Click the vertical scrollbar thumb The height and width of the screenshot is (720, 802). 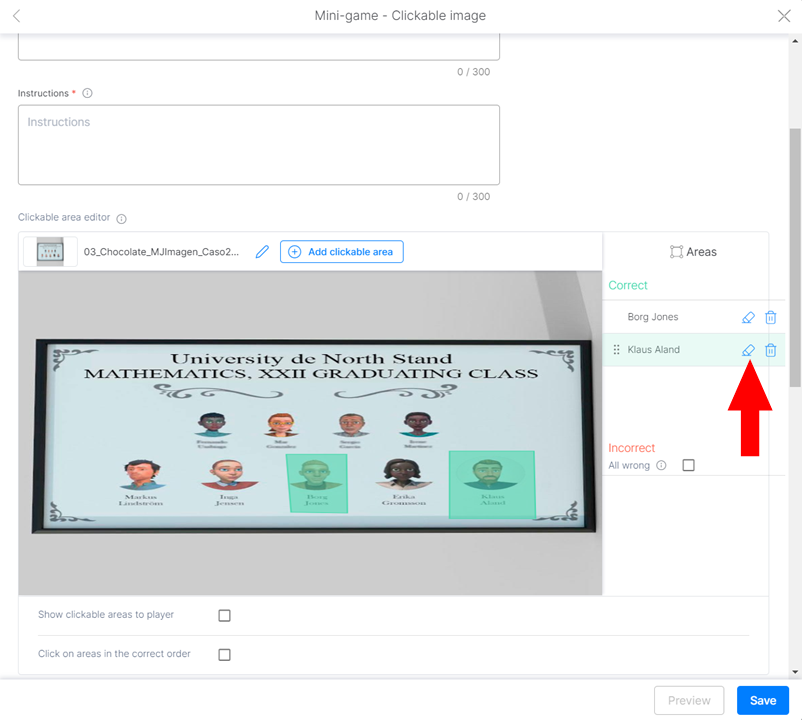pos(795,258)
